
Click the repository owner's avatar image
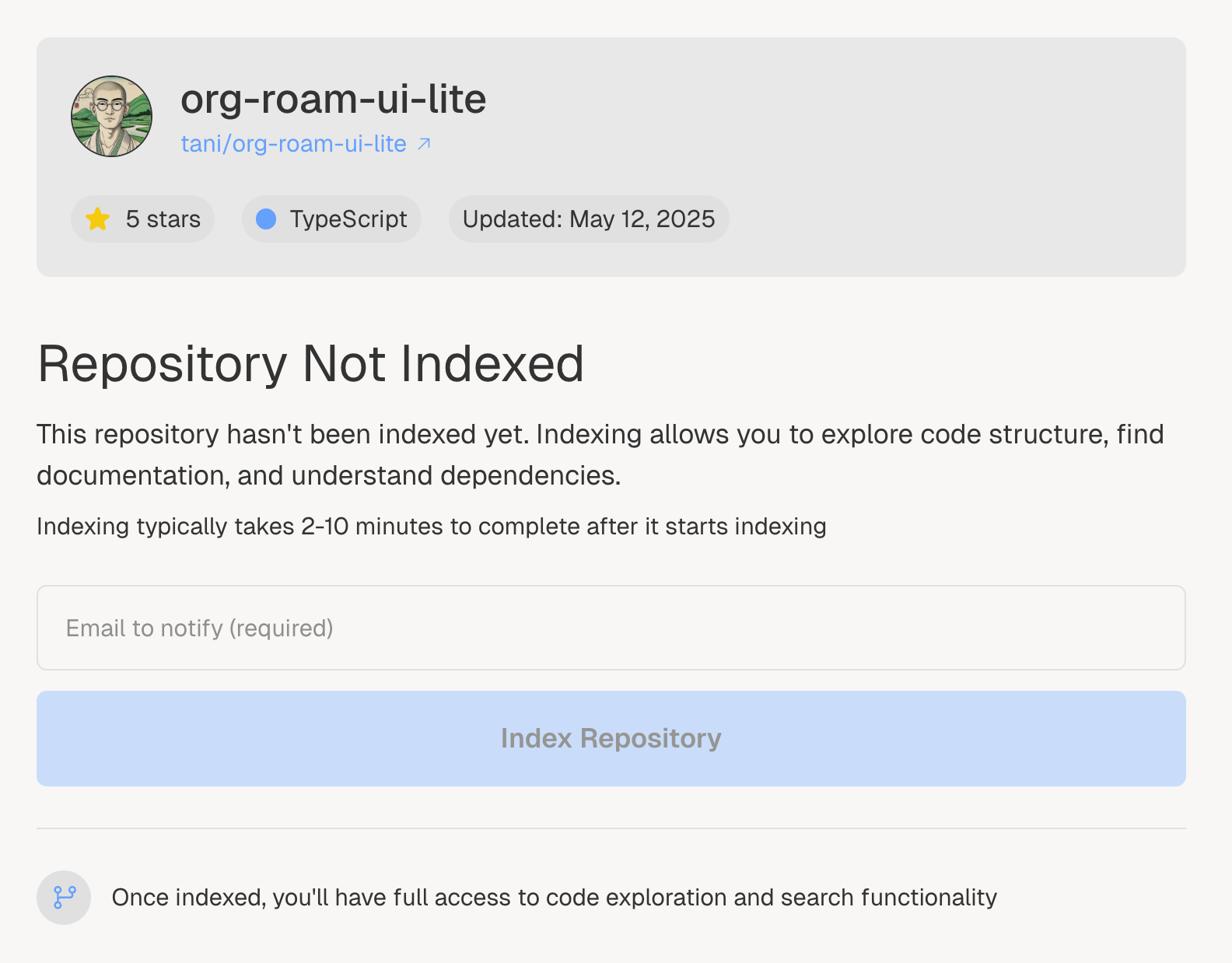coord(111,117)
